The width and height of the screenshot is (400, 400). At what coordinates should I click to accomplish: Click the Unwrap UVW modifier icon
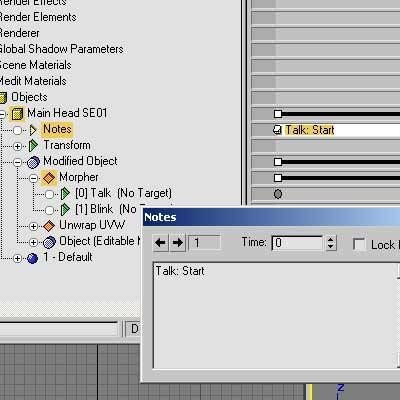click(x=49, y=226)
